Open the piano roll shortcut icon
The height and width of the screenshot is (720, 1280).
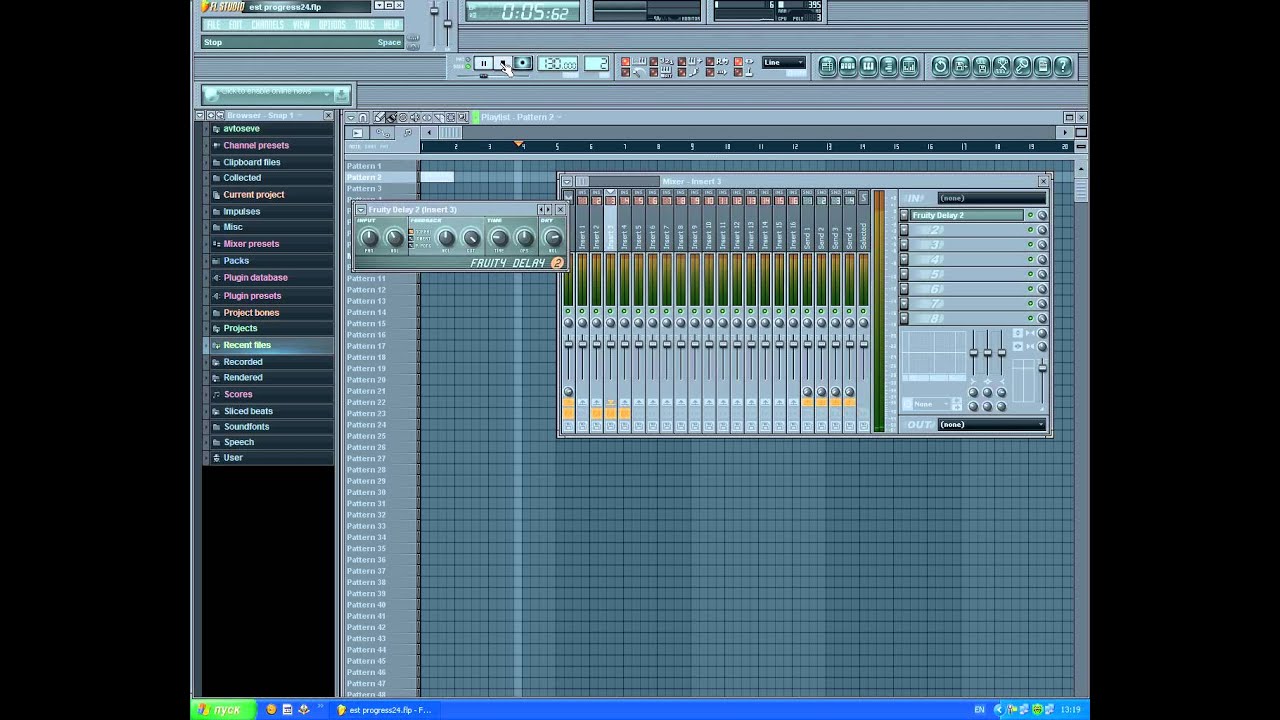tap(868, 67)
